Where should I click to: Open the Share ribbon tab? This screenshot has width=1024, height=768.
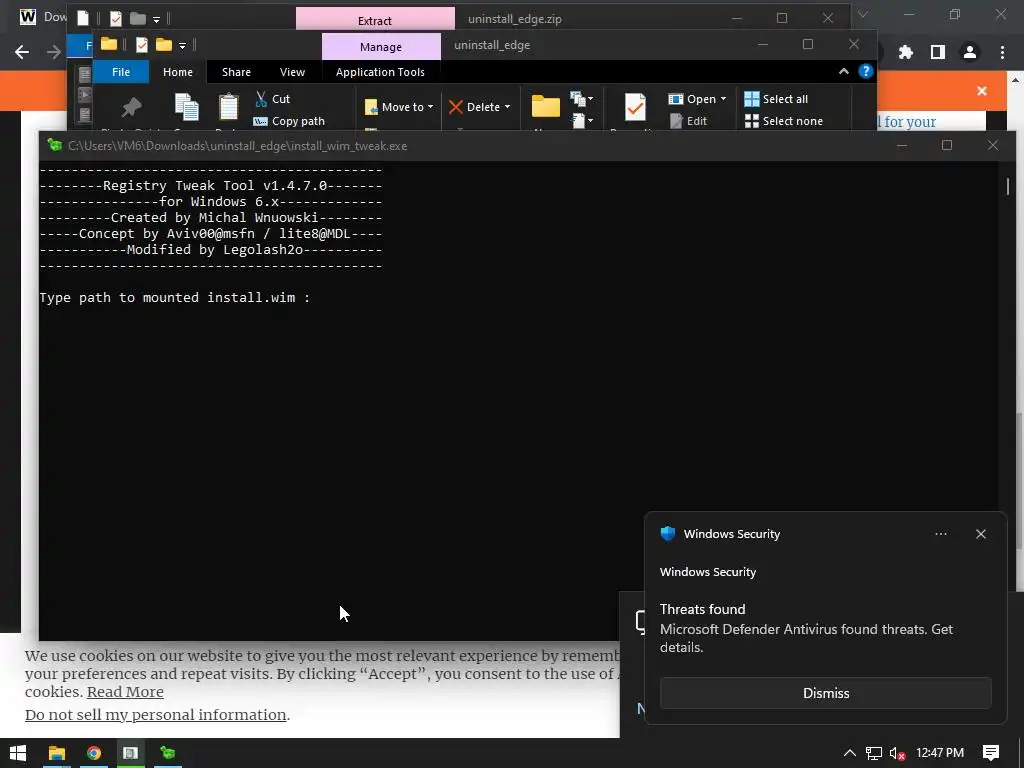point(236,72)
